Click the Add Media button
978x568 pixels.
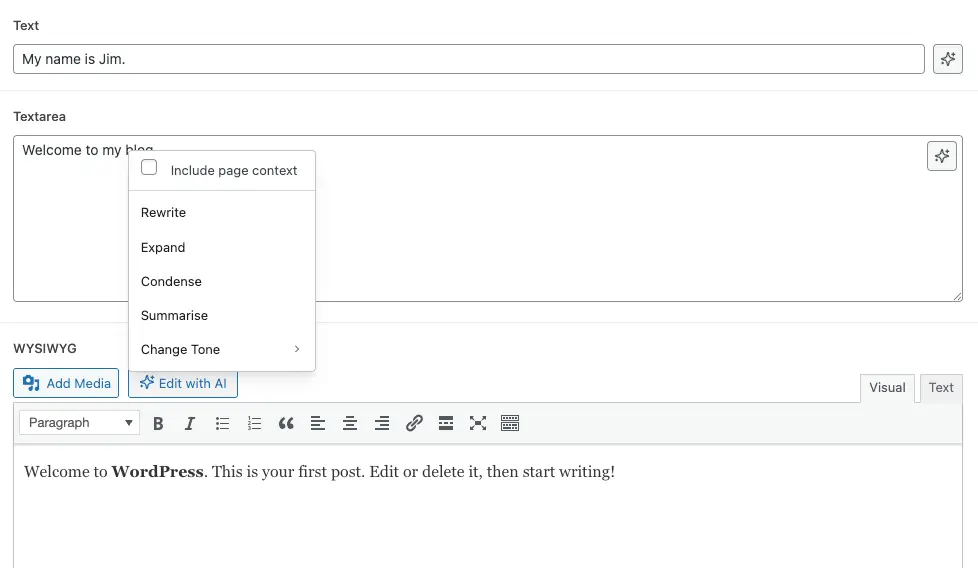[66, 383]
